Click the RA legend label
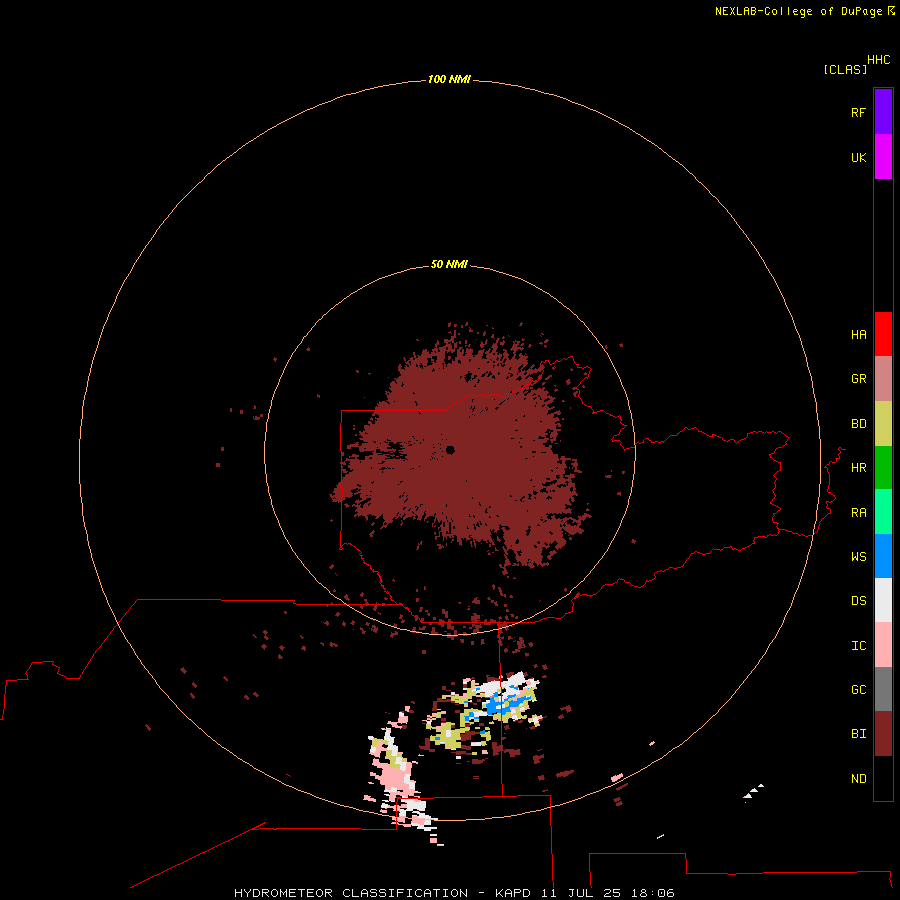 click(858, 513)
